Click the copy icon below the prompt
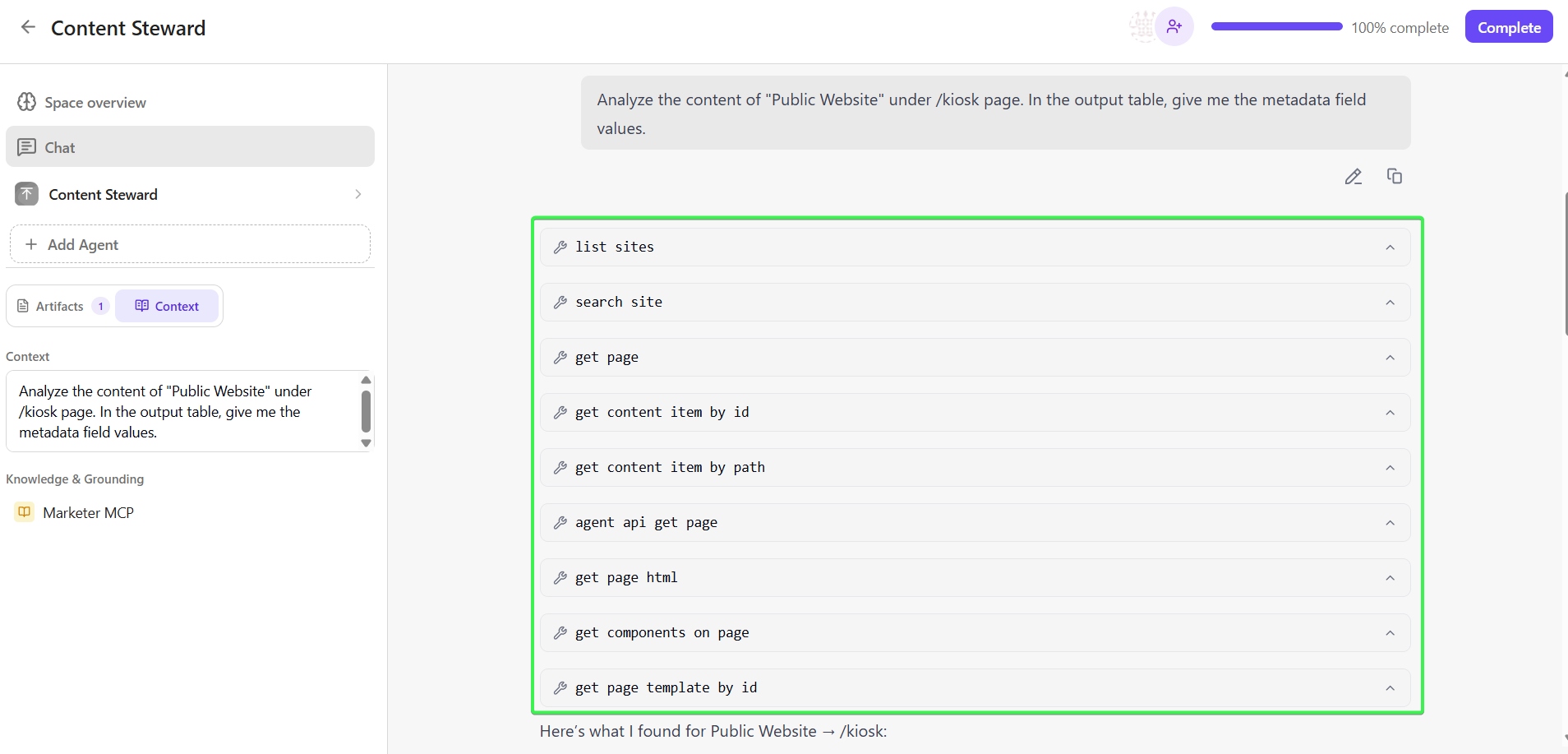The width and height of the screenshot is (1568, 754). (1395, 176)
